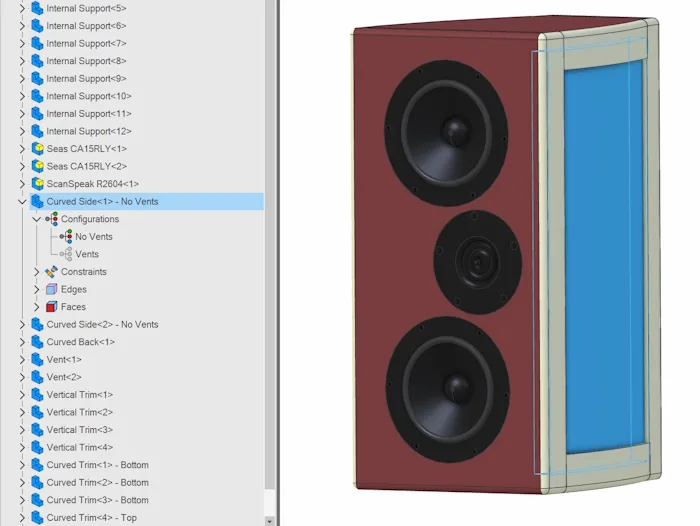
Task: Select Internal Support<9> in the tree
Action: pyautogui.click(x=86, y=79)
